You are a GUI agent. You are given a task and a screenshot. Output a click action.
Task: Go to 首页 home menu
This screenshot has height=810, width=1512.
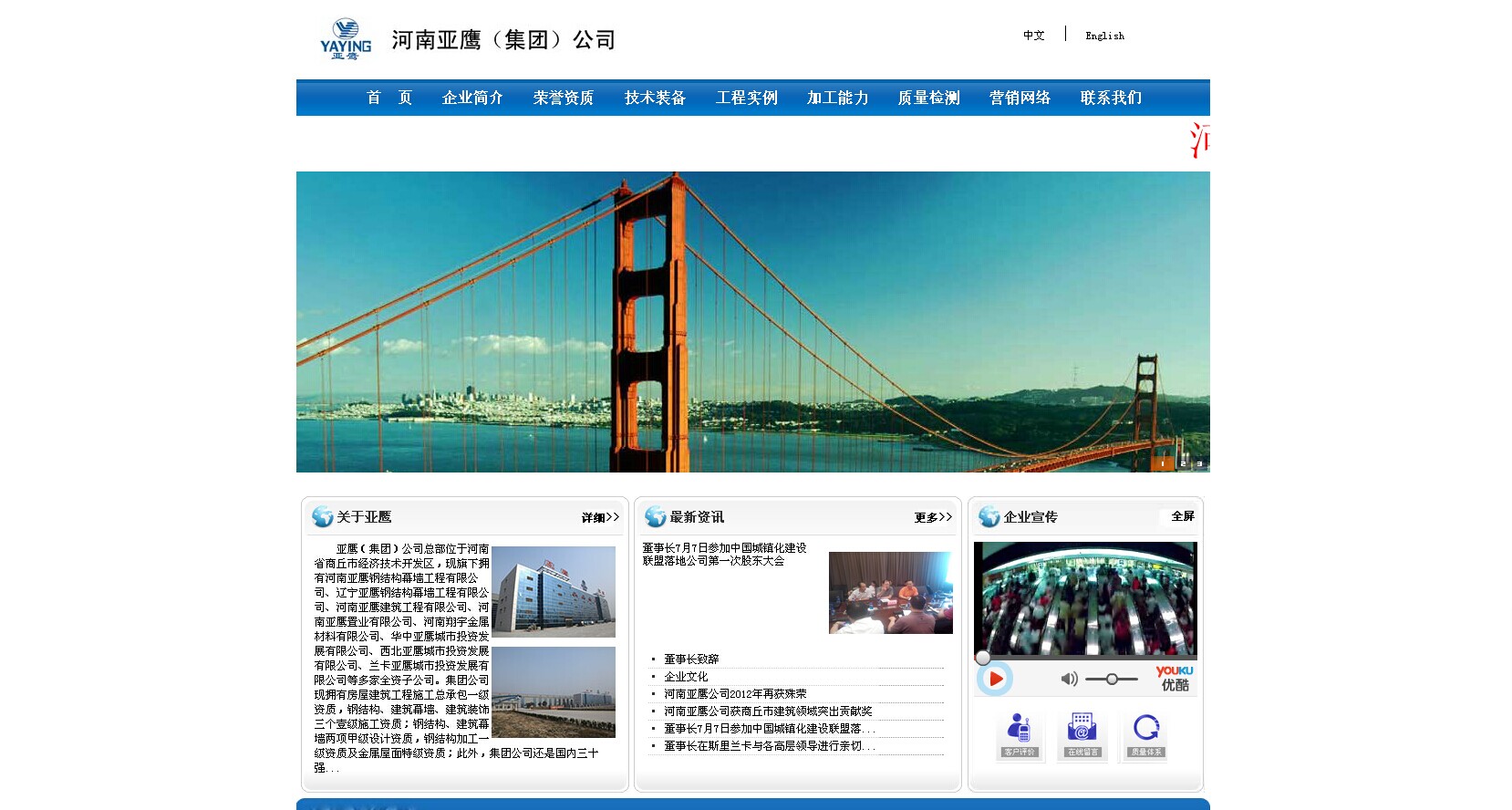pyautogui.click(x=389, y=98)
